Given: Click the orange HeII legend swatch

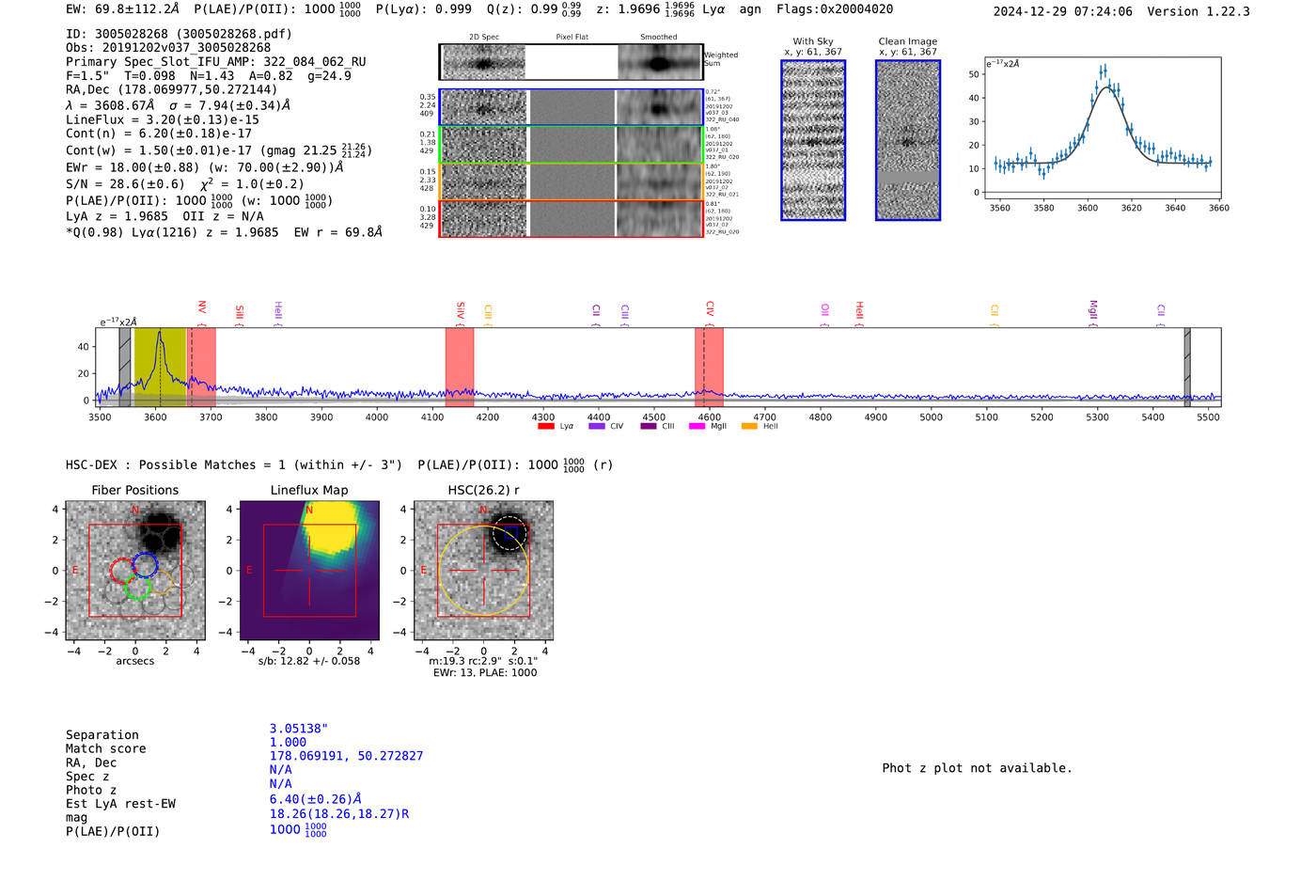Looking at the screenshot, I should [x=749, y=427].
